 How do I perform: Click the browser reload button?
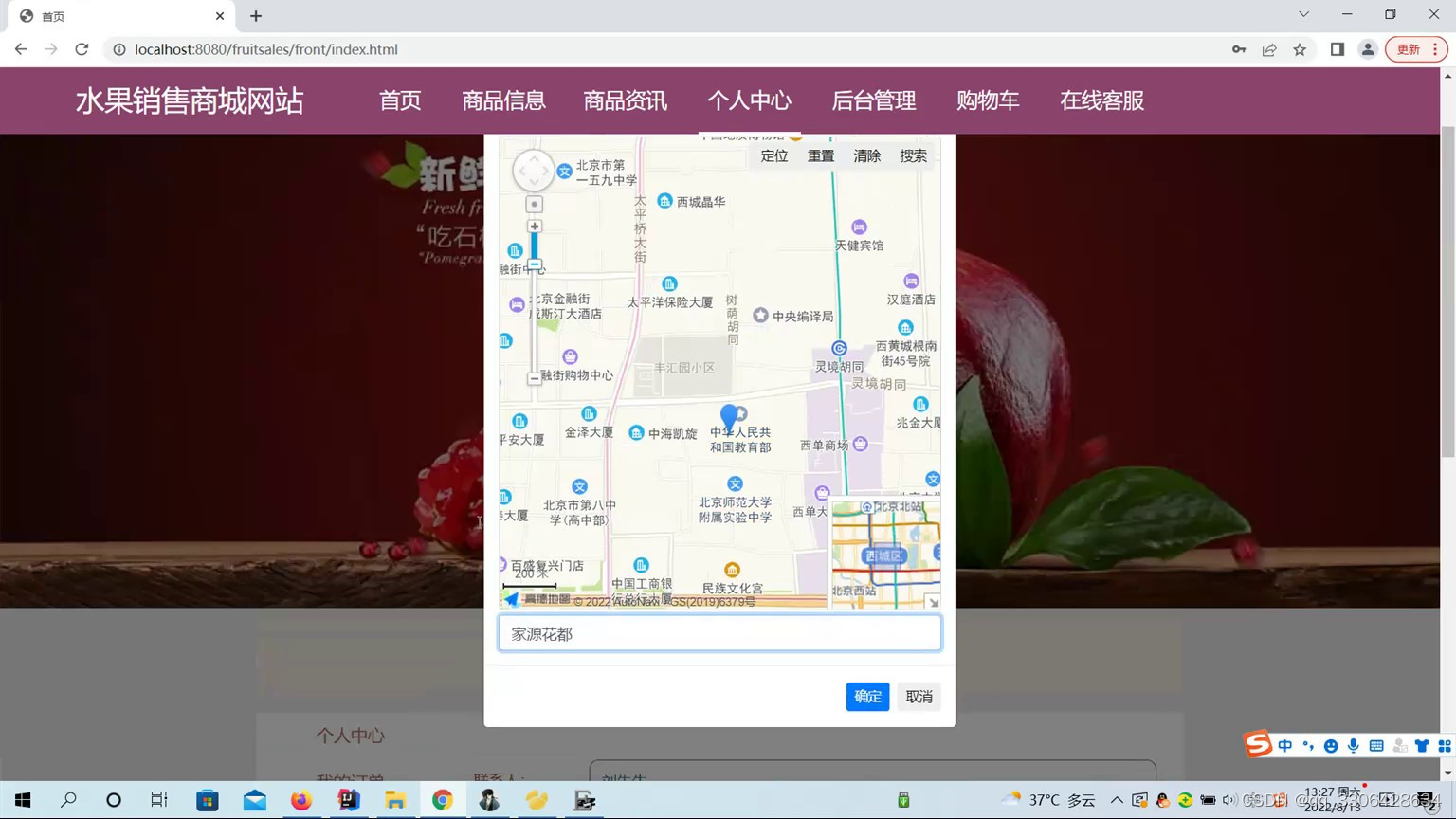tap(82, 49)
